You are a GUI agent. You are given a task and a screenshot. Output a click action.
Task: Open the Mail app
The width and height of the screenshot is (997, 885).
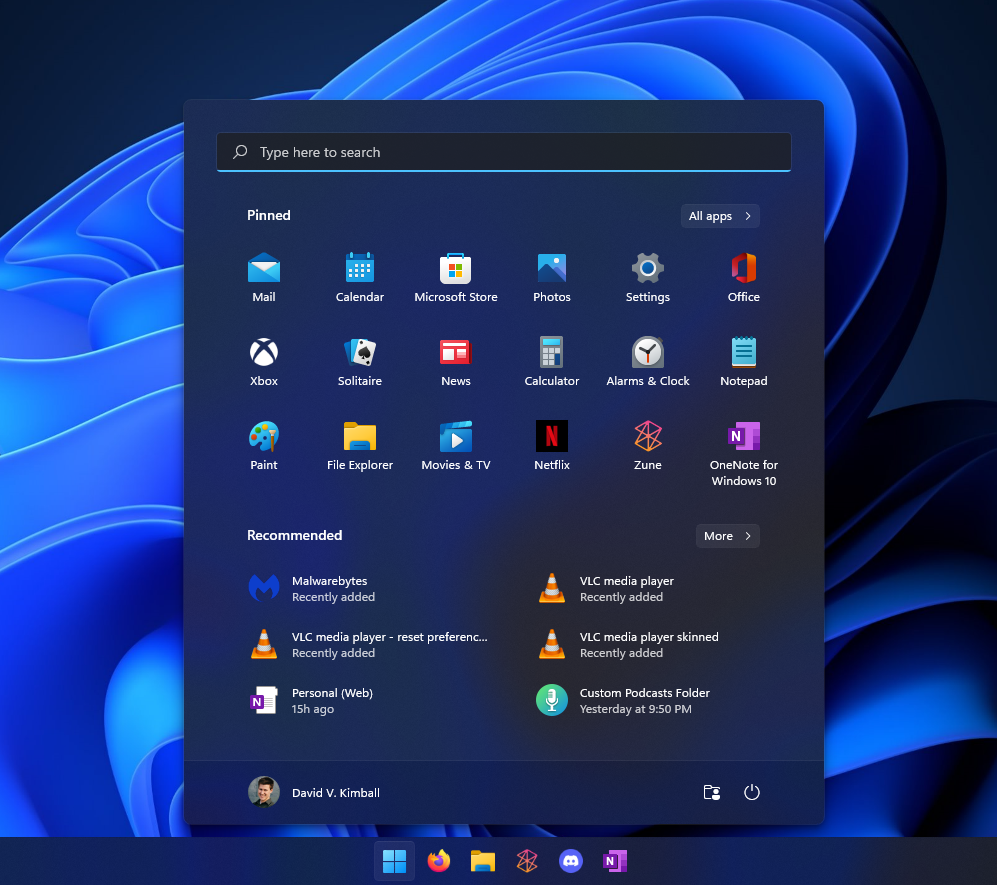[x=264, y=277]
